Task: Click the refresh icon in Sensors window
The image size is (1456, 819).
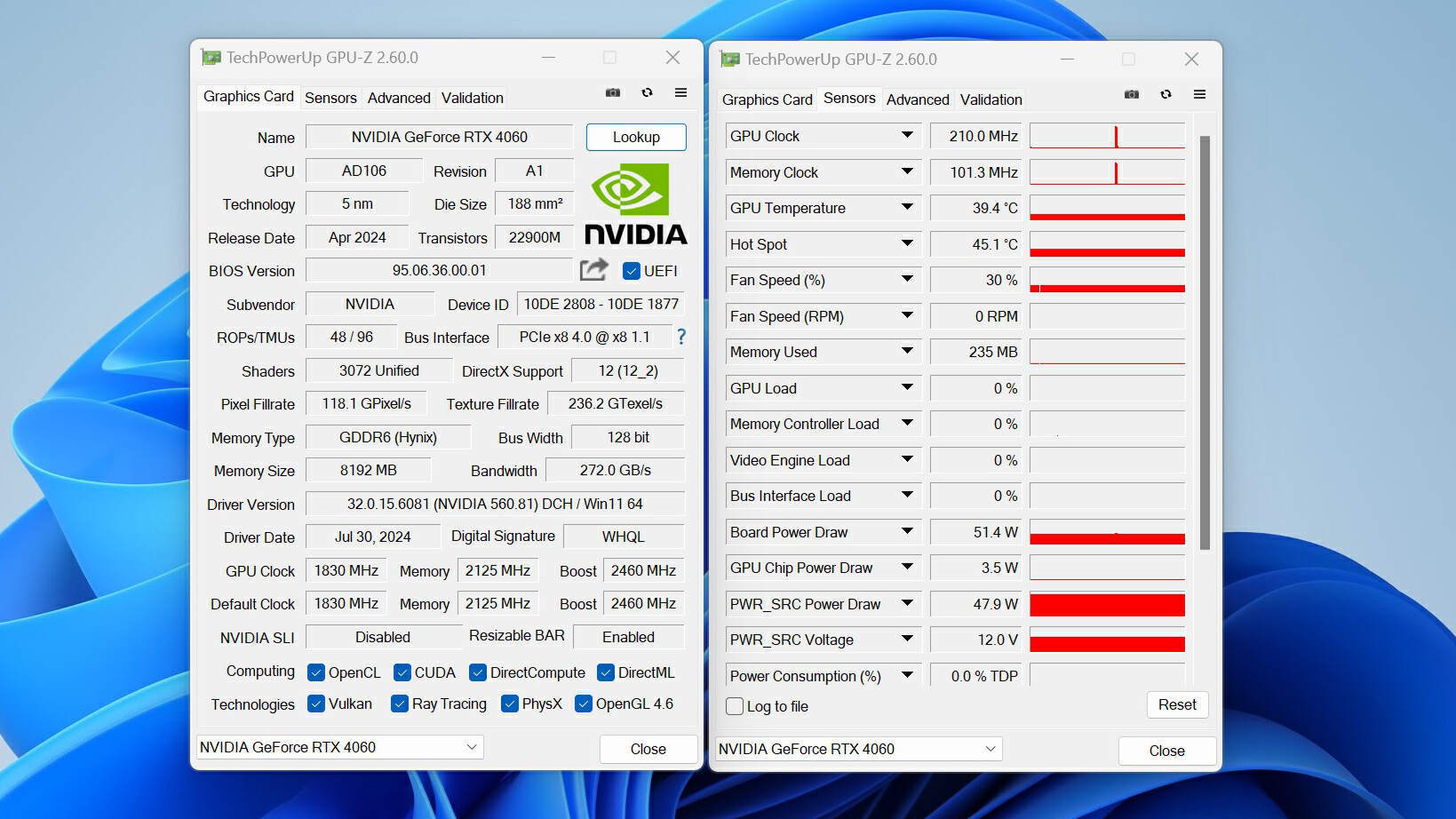Action: (x=1166, y=94)
